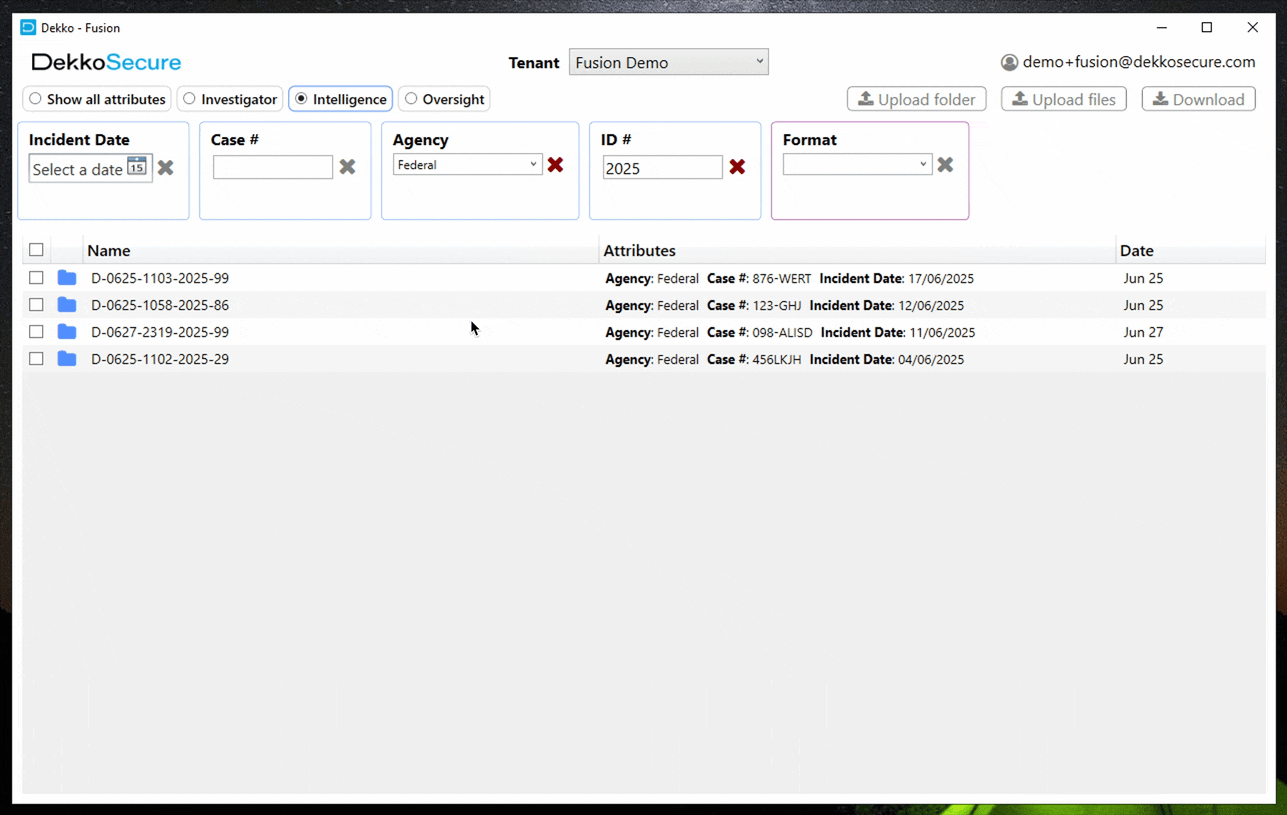Clear the Agency filter with red X

(x=556, y=165)
